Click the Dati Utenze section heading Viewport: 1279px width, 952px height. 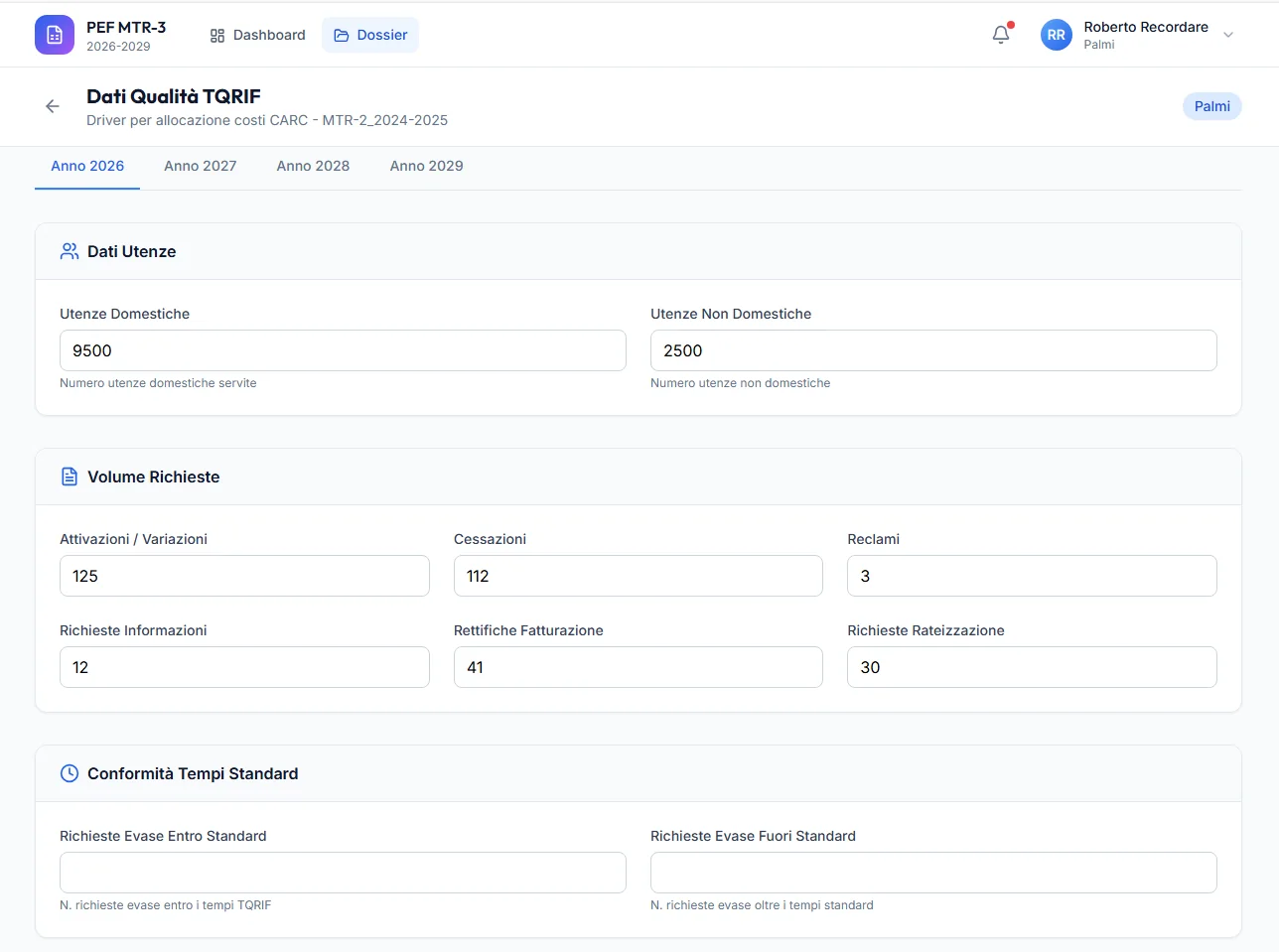(x=132, y=251)
